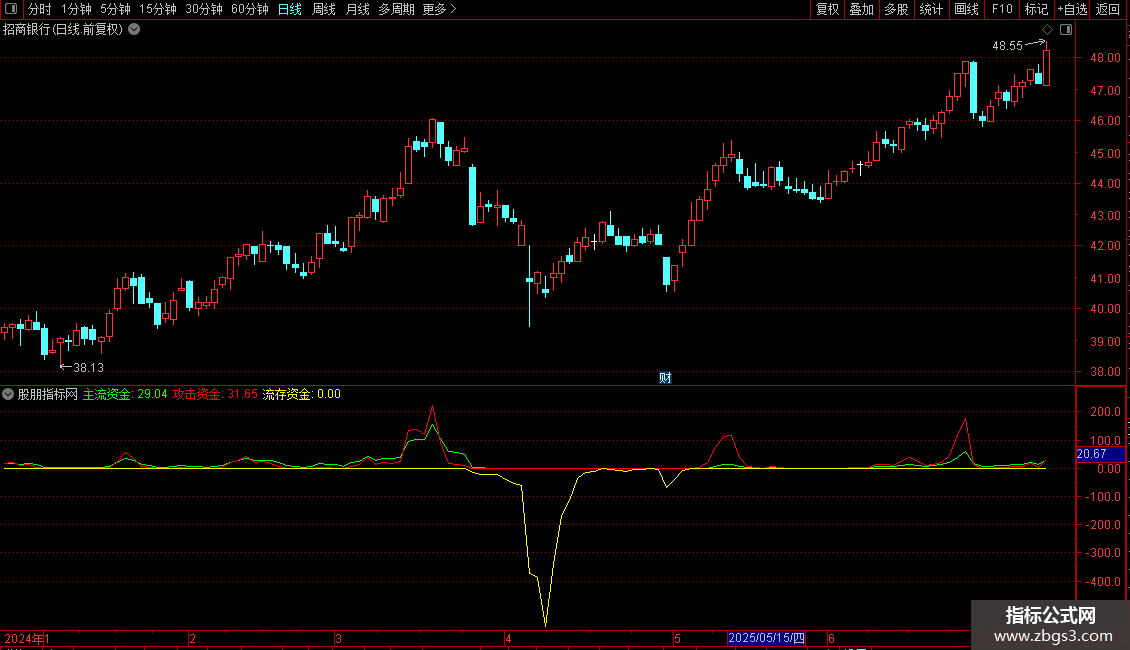Click the 38.13 low price label
Image resolution: width=1130 pixels, height=650 pixels.
coord(89,368)
